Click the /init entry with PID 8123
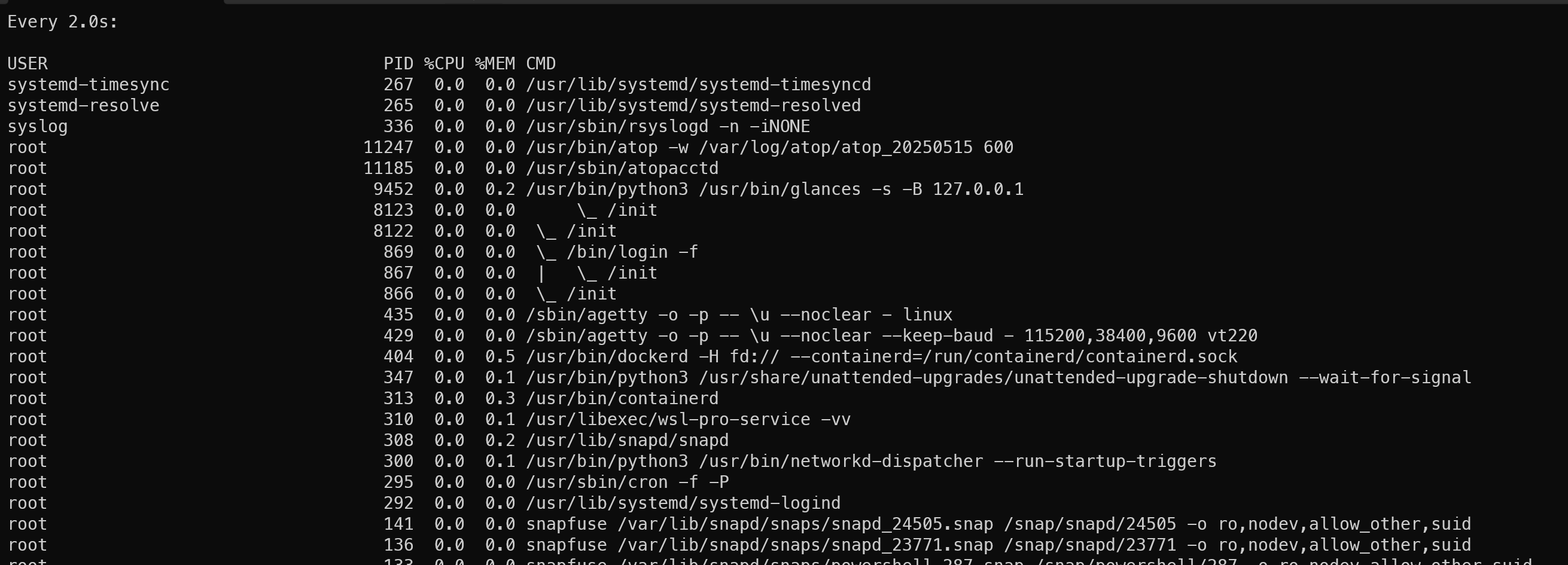This screenshot has height=565, width=1568. point(632,210)
